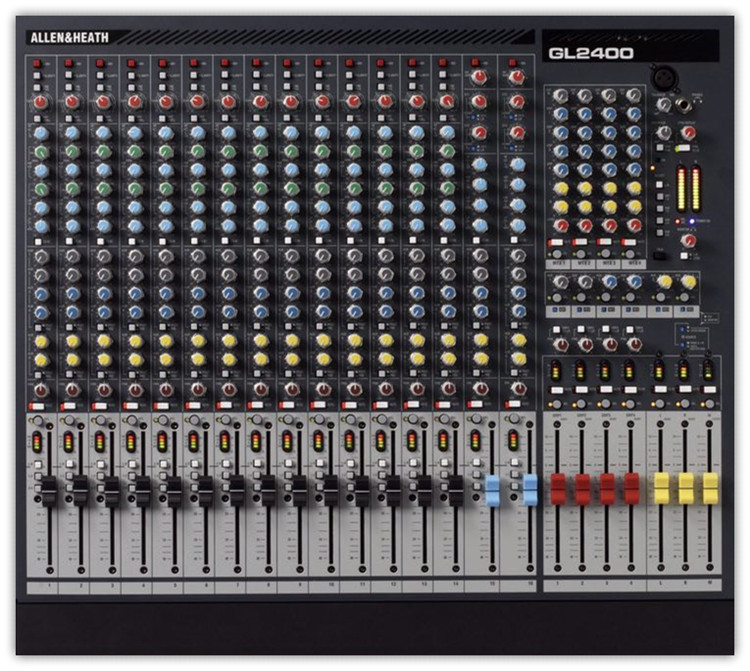The height and width of the screenshot is (671, 750).
Task: Toggle the channel 7 red 48V switch
Action: click(225, 63)
